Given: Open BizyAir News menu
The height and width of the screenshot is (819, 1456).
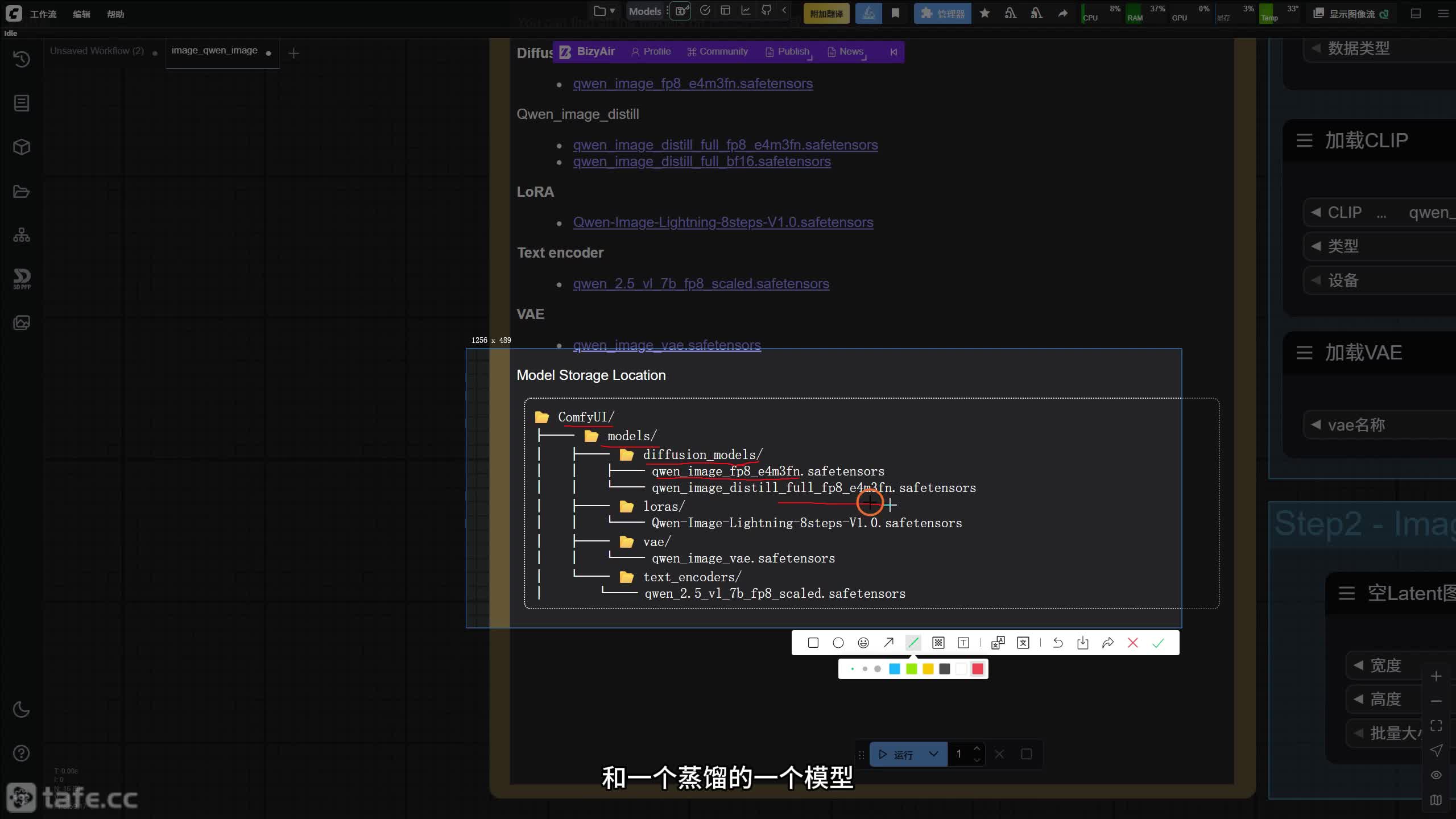Looking at the screenshot, I should [x=846, y=52].
